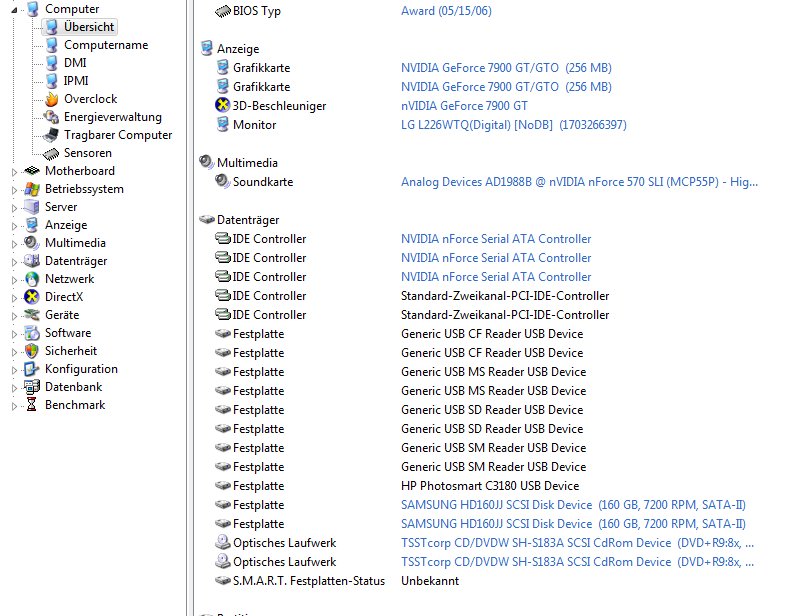Open the Award (05/15/06) BIOS link
The width and height of the screenshot is (788, 616).
pyautogui.click(x=446, y=11)
